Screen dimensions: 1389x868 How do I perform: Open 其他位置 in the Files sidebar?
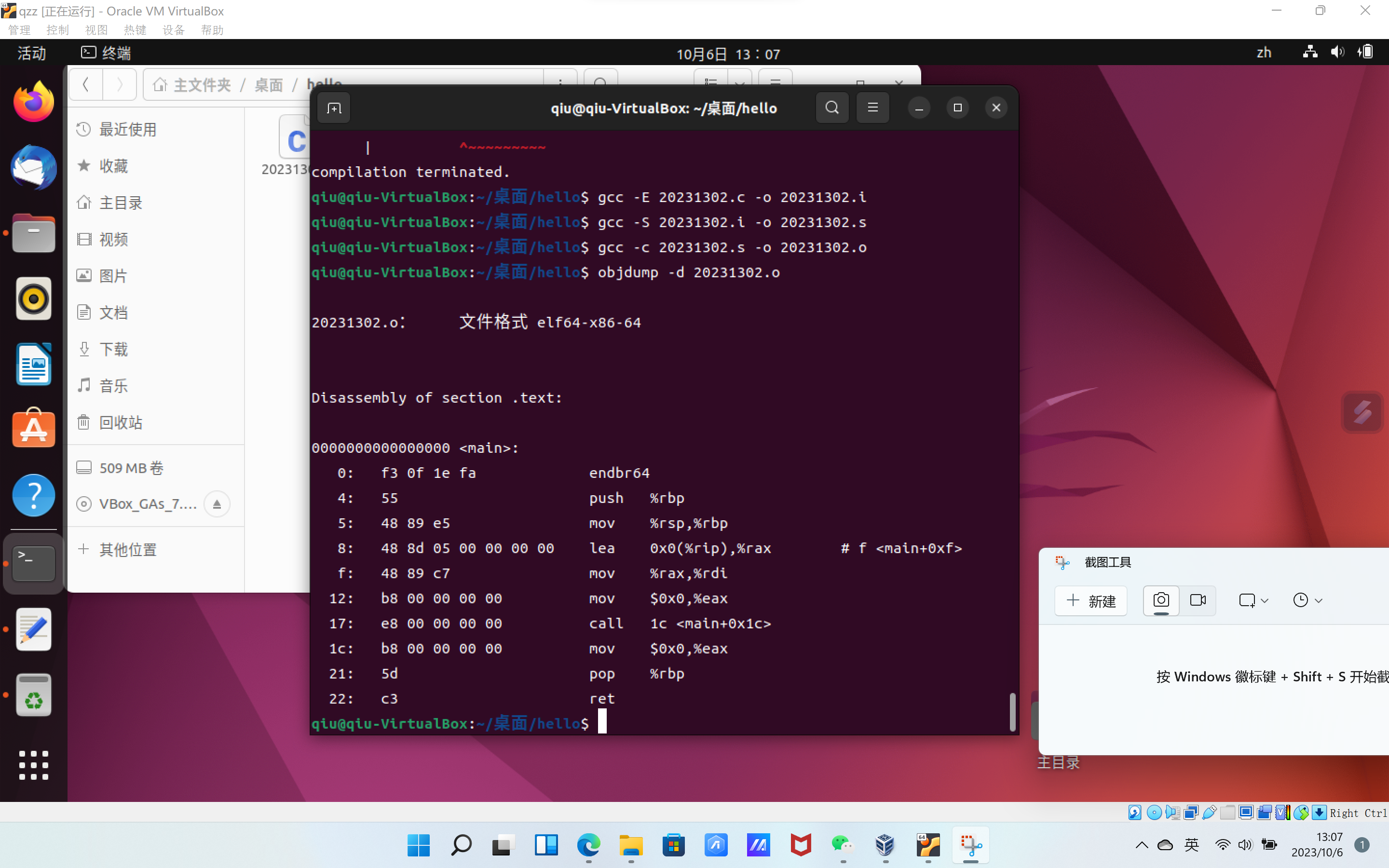click(156, 549)
